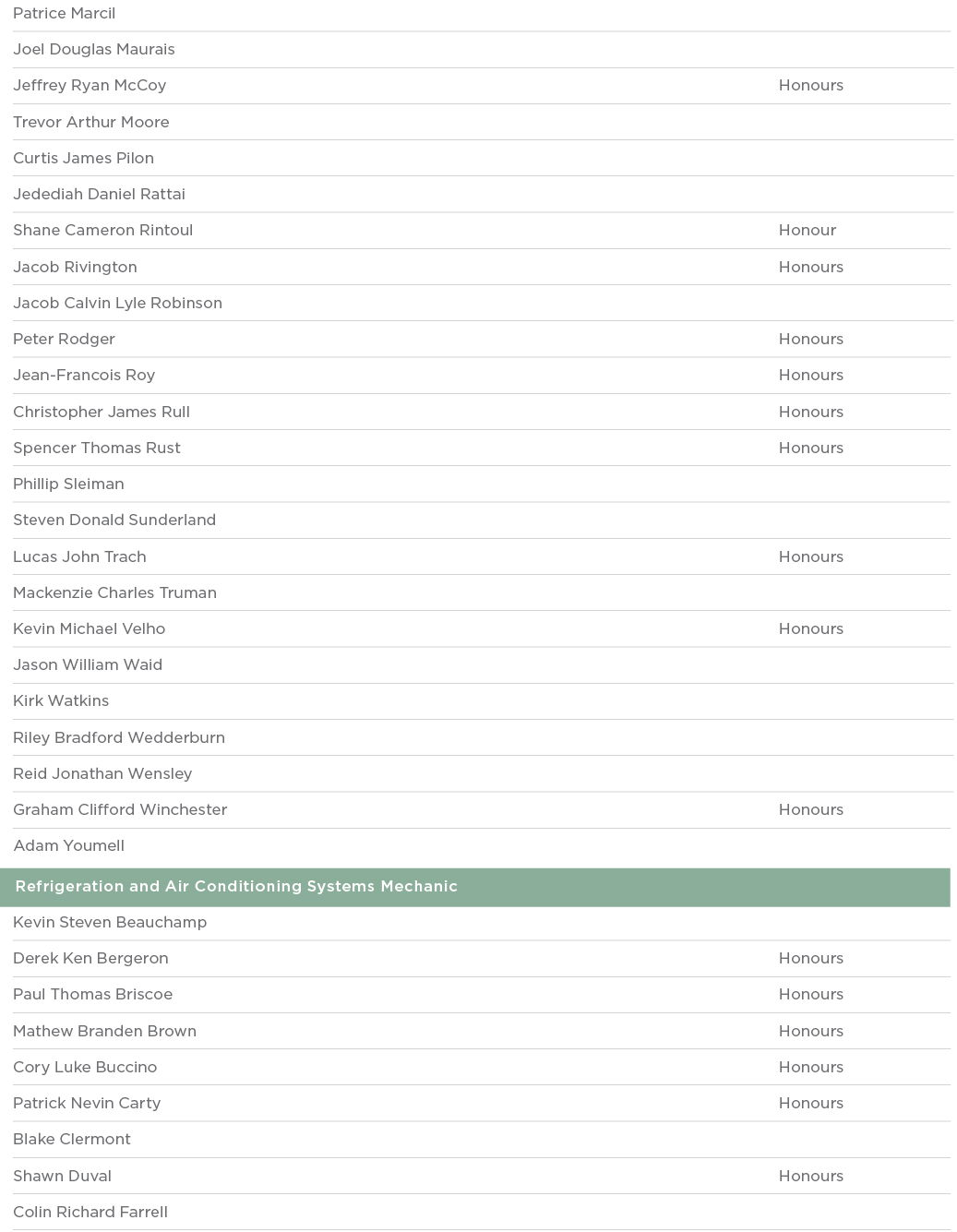Select Jean-Francois Roy in the list
The width and height of the screenshot is (957, 1232).
84,376
